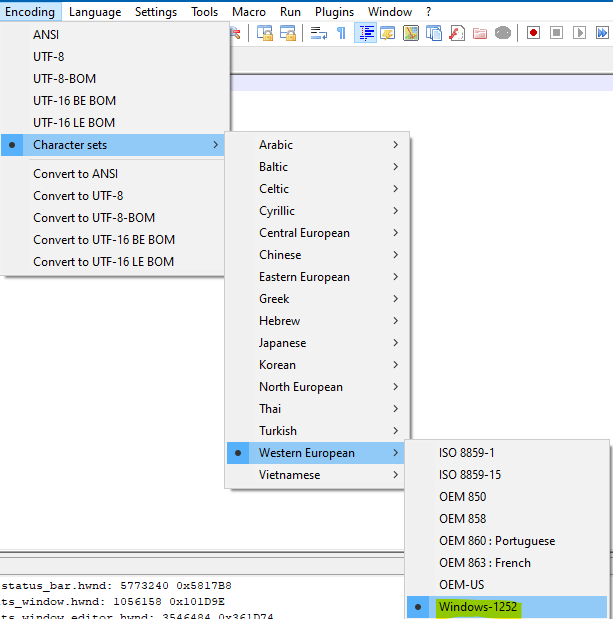Choose Convert to UTF-16 BE BOM
Viewport: 613px width, 620px height.
coord(113,240)
